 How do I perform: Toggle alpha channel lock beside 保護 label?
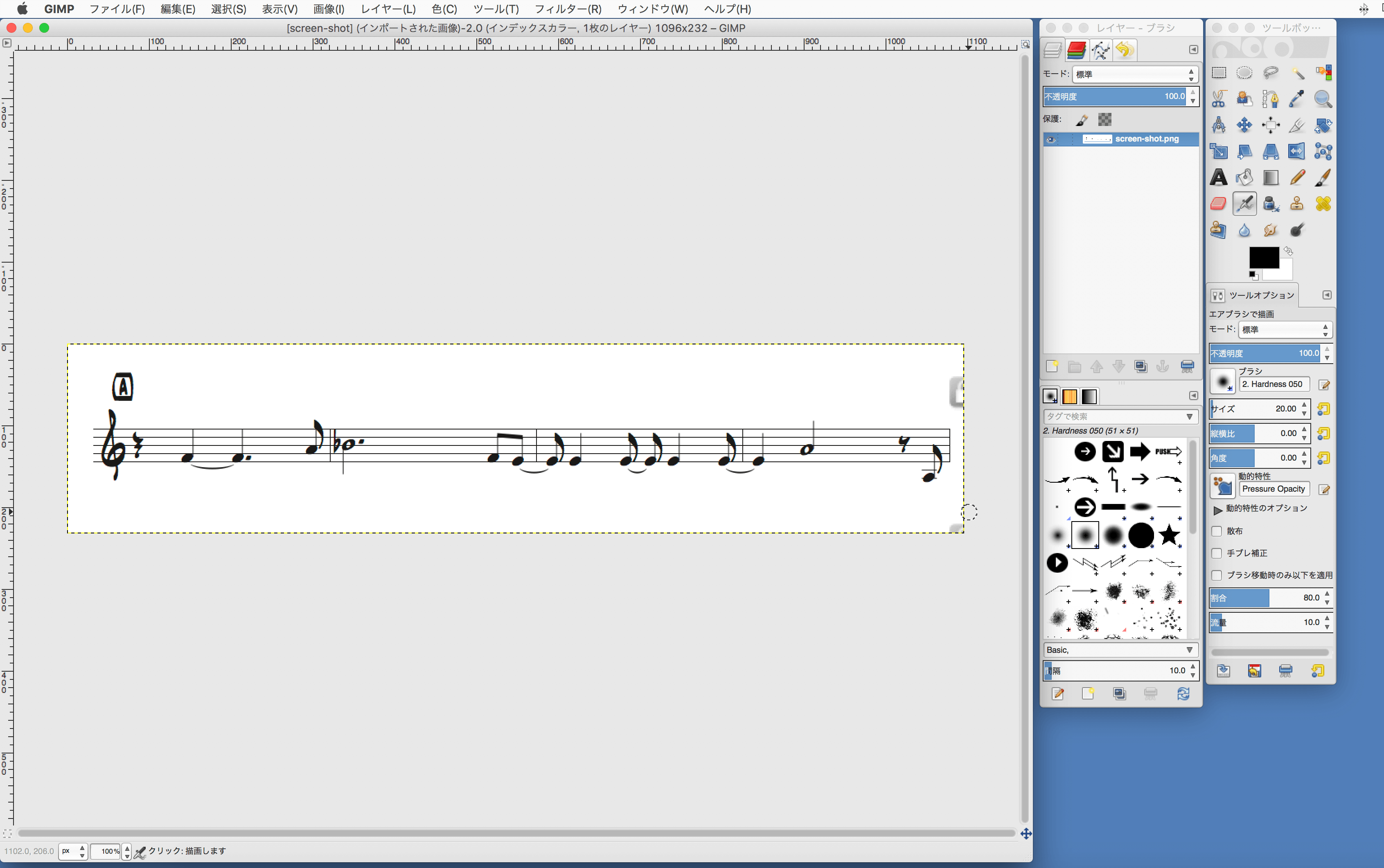point(1105,119)
